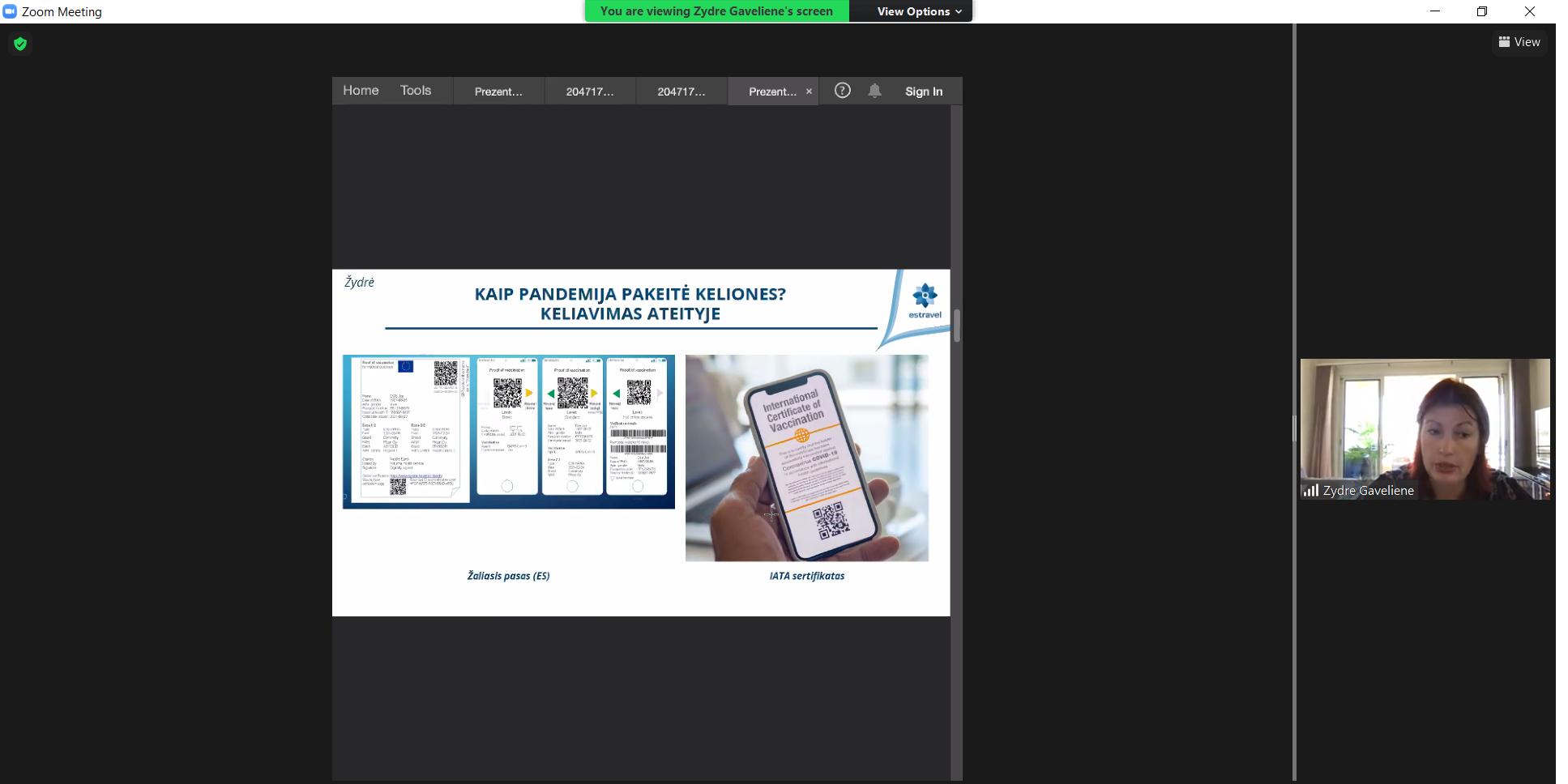Open the Tools tab in shared Acrobat
1568x784 pixels.
pos(416,91)
